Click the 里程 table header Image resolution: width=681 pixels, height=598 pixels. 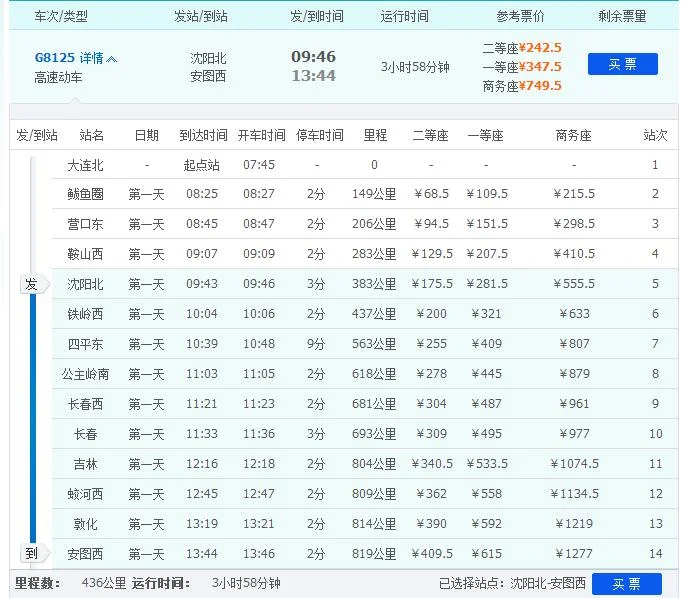point(375,135)
